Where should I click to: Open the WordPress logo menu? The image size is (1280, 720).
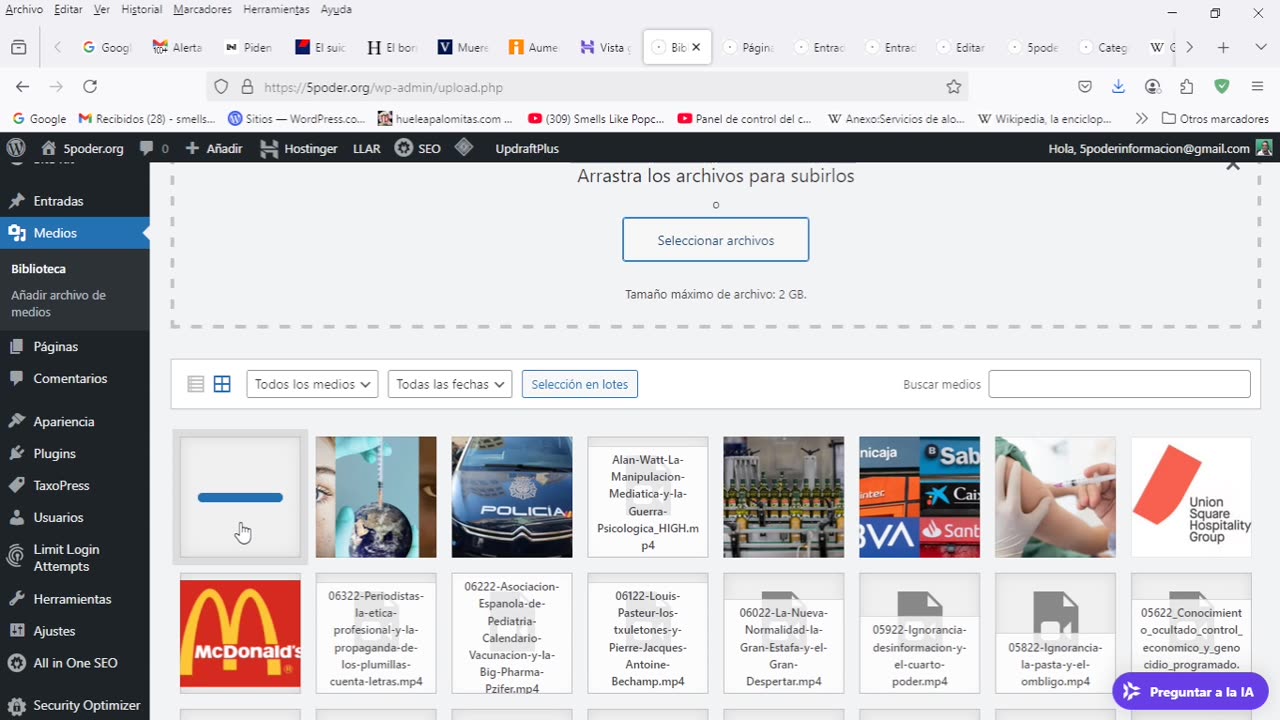point(16,148)
